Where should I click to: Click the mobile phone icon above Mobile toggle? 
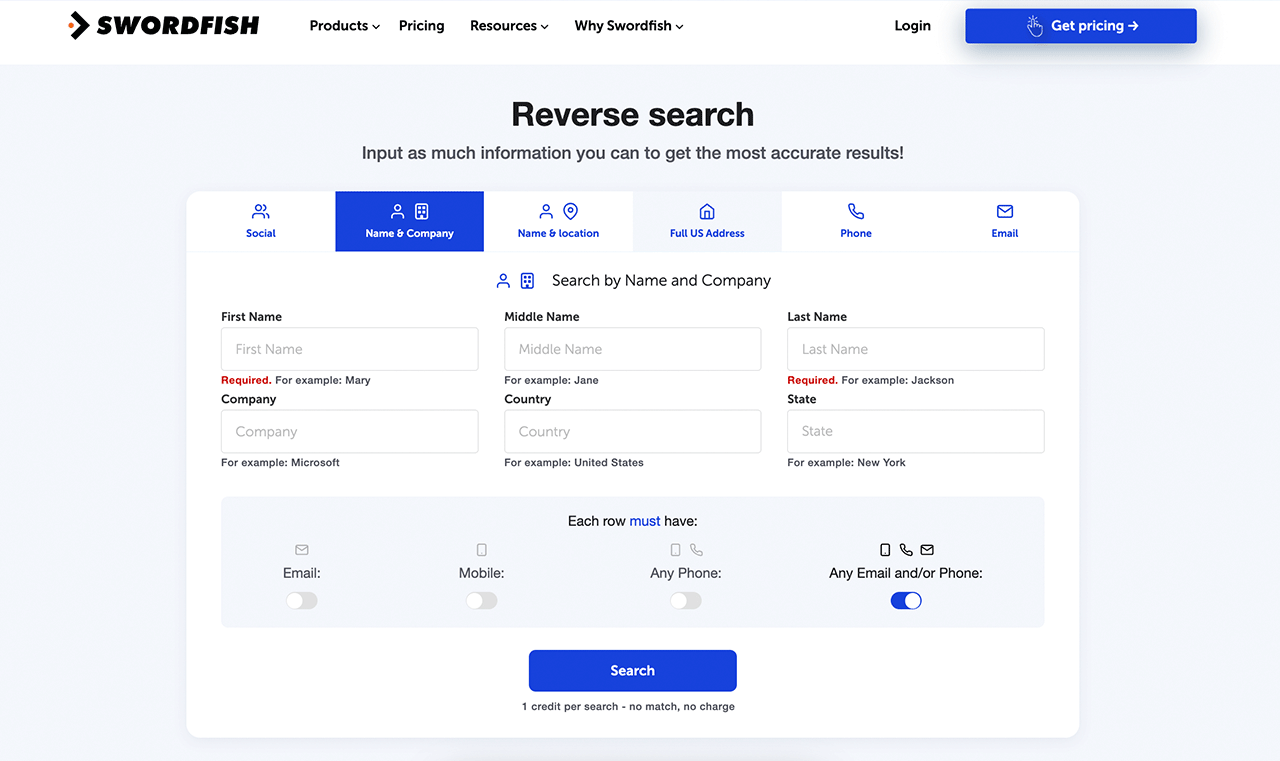(x=481, y=549)
